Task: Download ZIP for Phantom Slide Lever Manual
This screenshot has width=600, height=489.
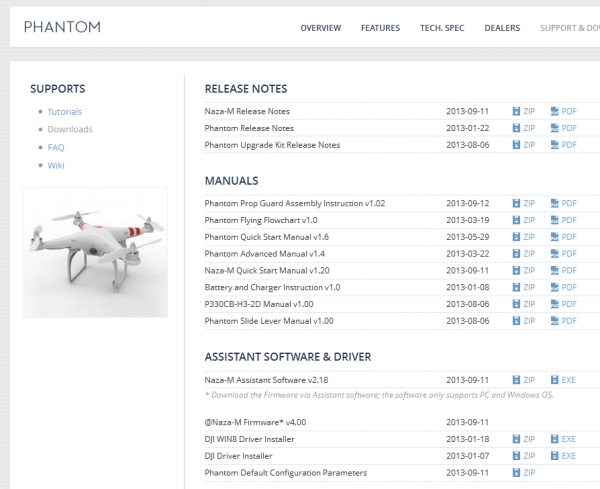Action: [x=523, y=321]
